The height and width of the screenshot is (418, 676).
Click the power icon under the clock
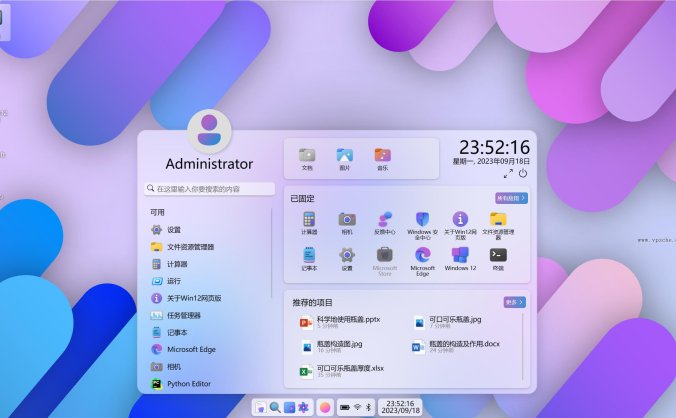point(523,173)
